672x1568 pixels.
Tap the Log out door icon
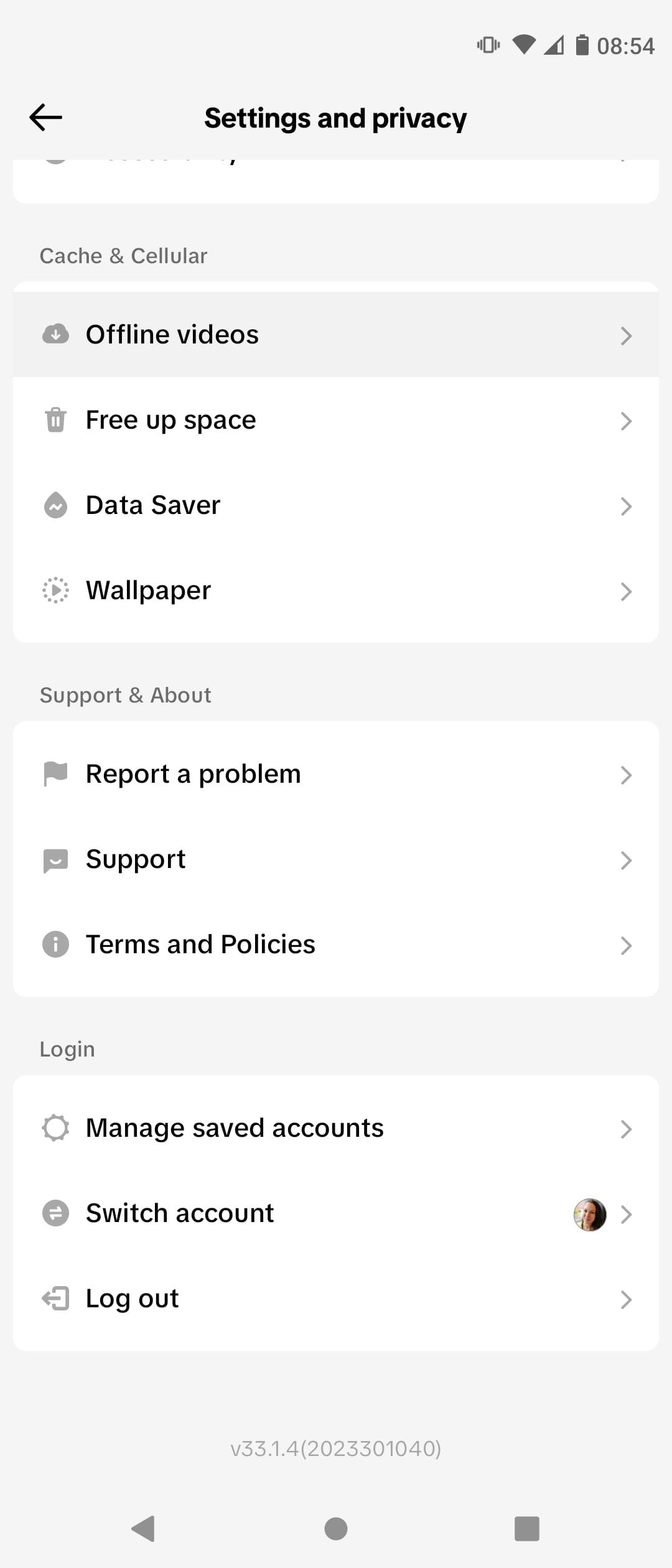[55, 1299]
